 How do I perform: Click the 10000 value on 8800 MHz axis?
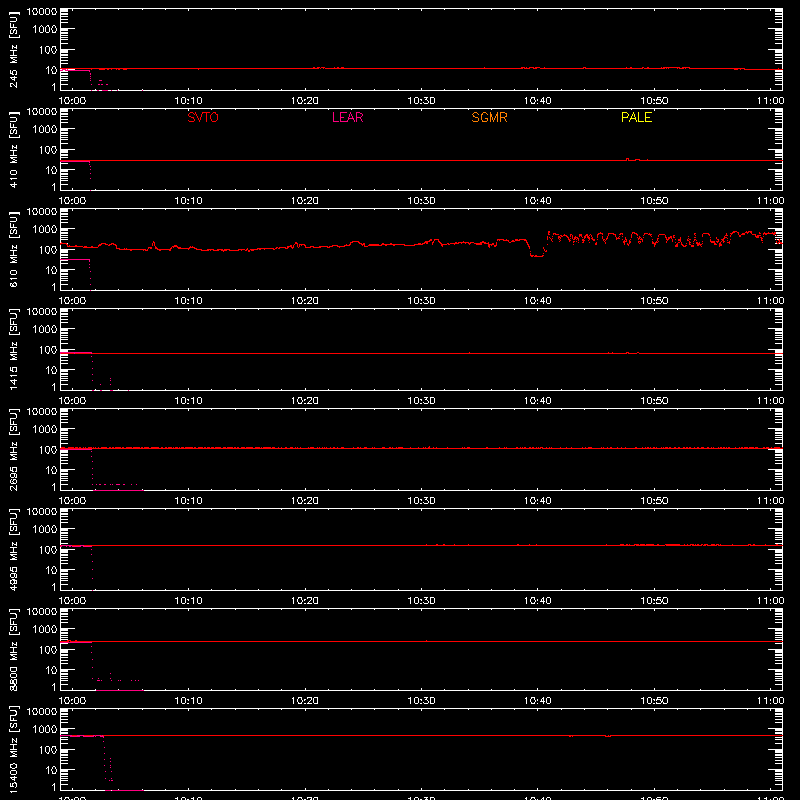click(x=42, y=612)
